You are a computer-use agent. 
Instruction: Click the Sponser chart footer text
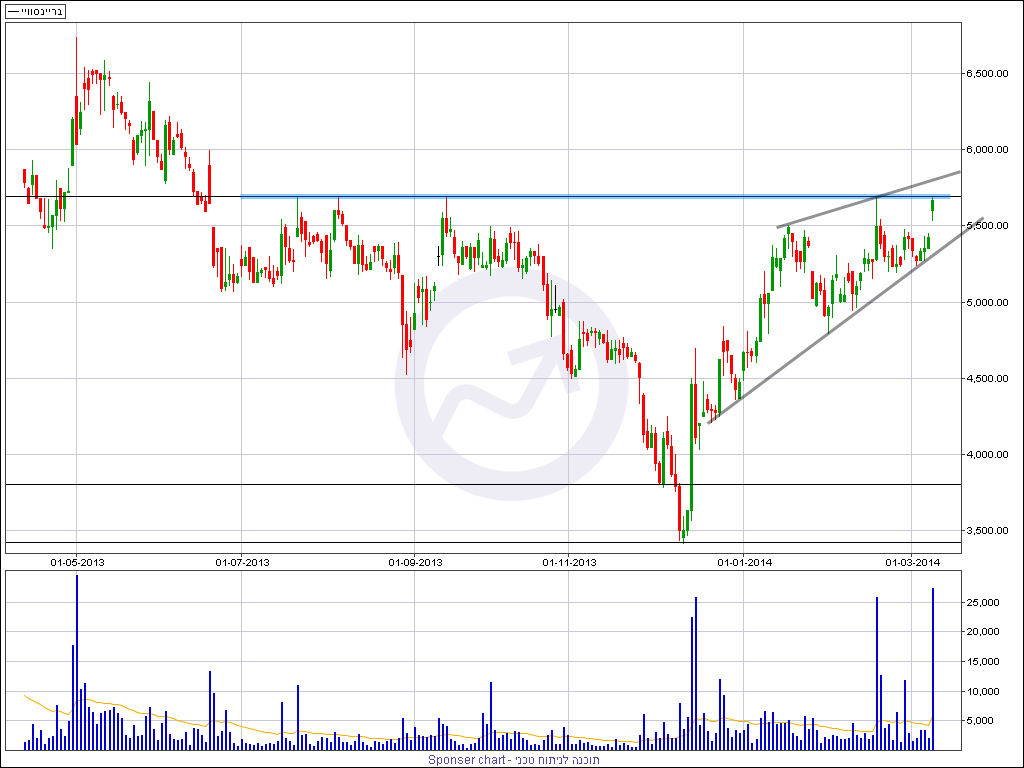(x=514, y=760)
